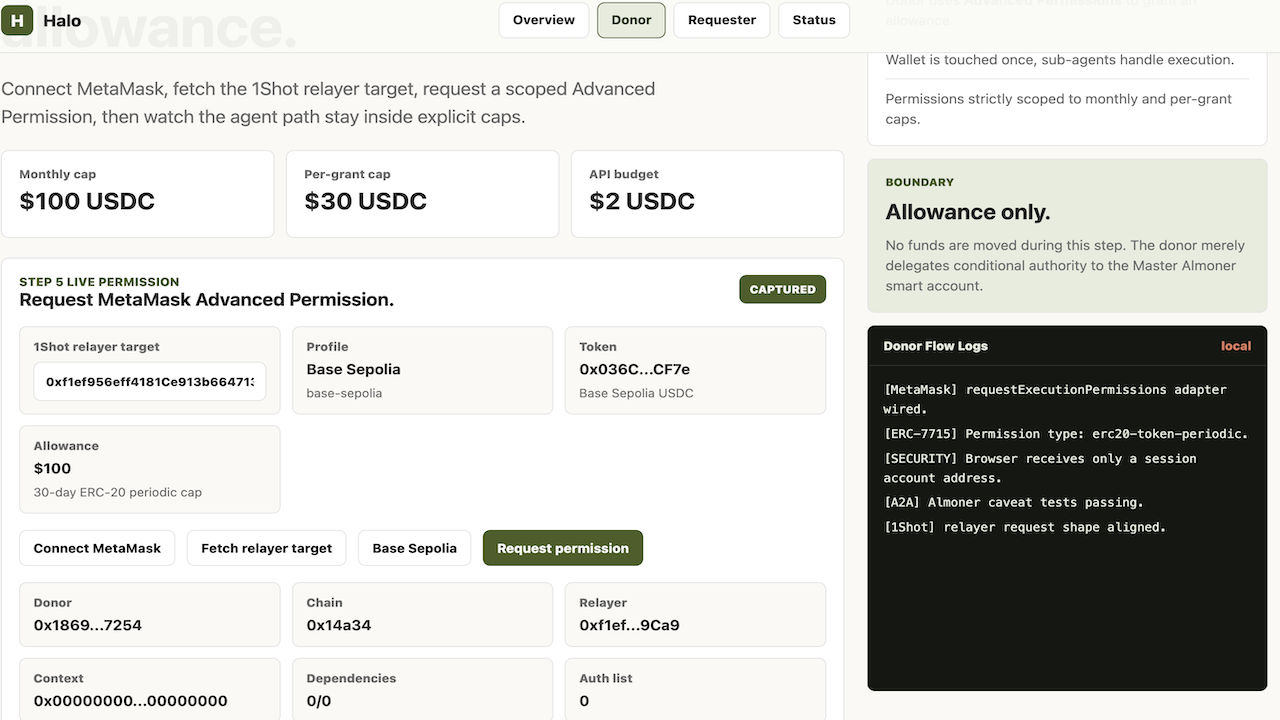Viewport: 1280px width, 720px height.
Task: Click the token address 0x036C...CF7e
Action: 634,369
